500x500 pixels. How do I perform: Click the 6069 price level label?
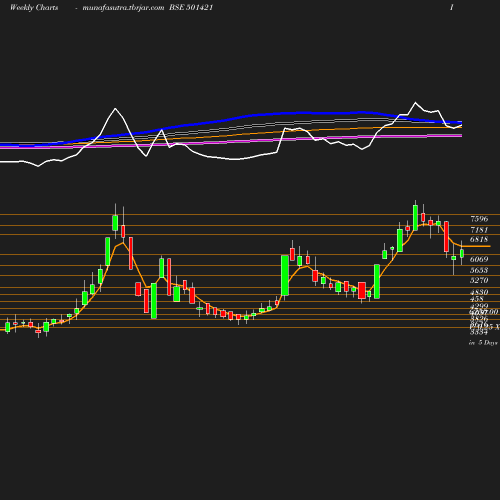[479, 259]
